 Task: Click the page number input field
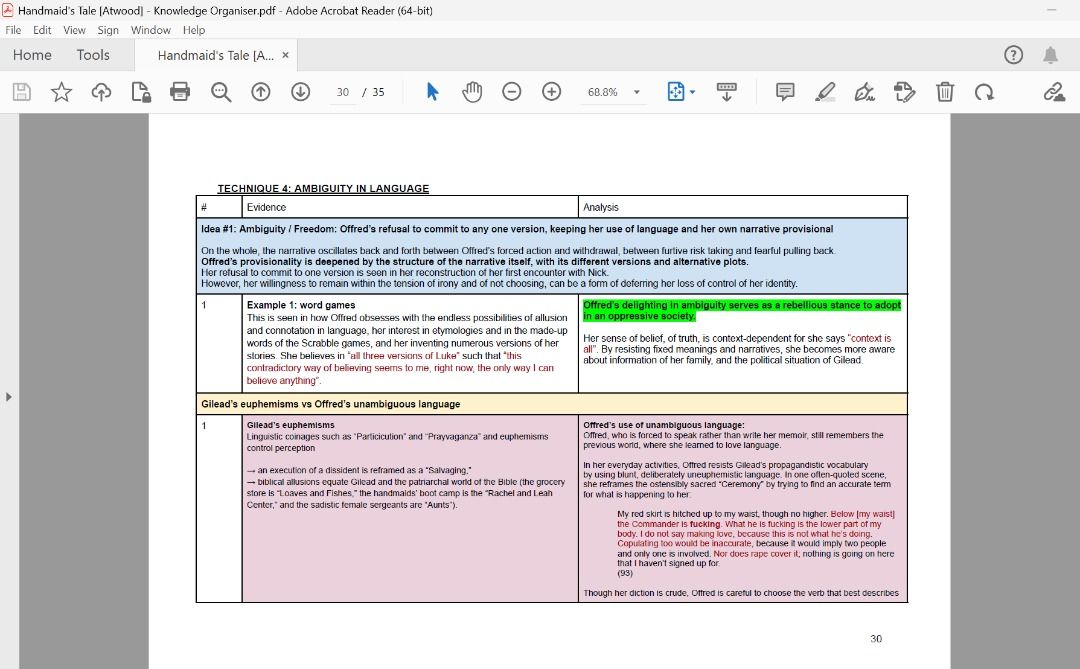[x=343, y=91]
